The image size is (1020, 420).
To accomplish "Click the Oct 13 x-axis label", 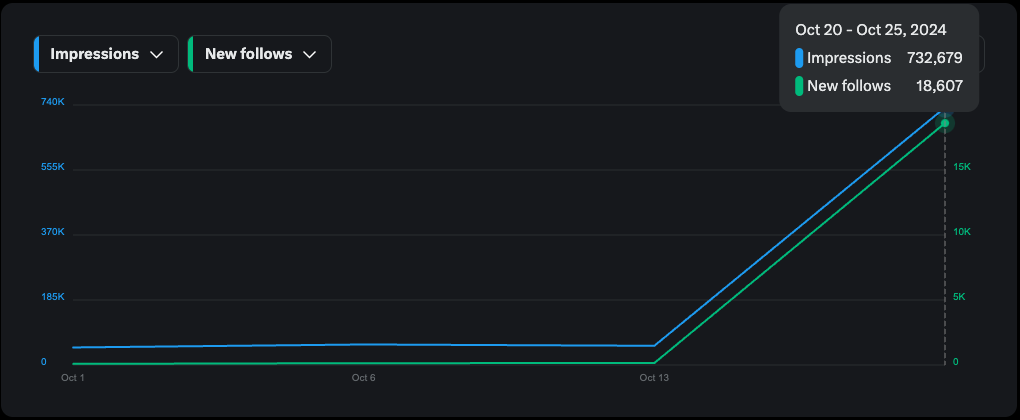I will (x=654, y=378).
